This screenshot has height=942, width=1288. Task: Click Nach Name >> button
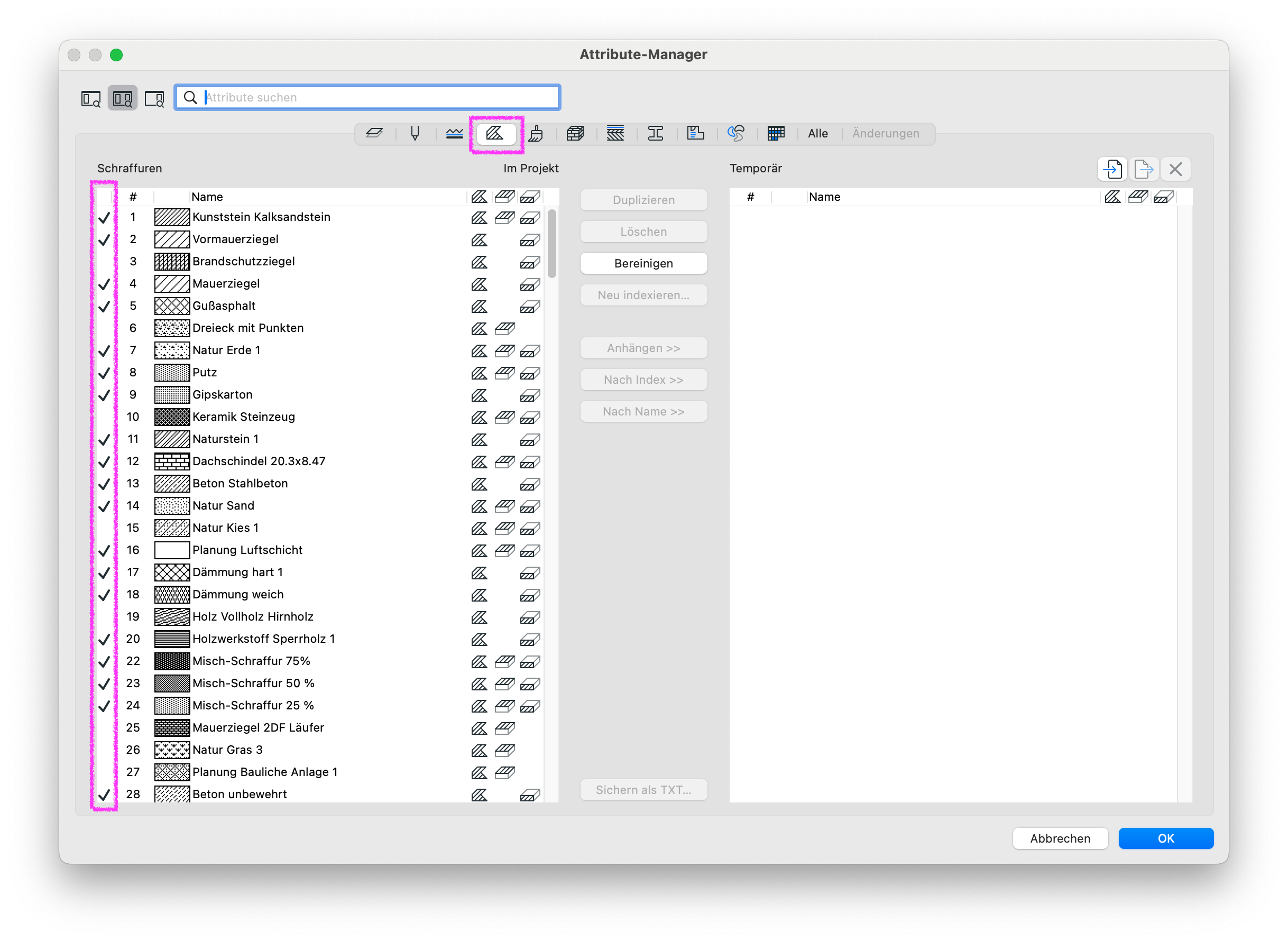pyautogui.click(x=643, y=412)
